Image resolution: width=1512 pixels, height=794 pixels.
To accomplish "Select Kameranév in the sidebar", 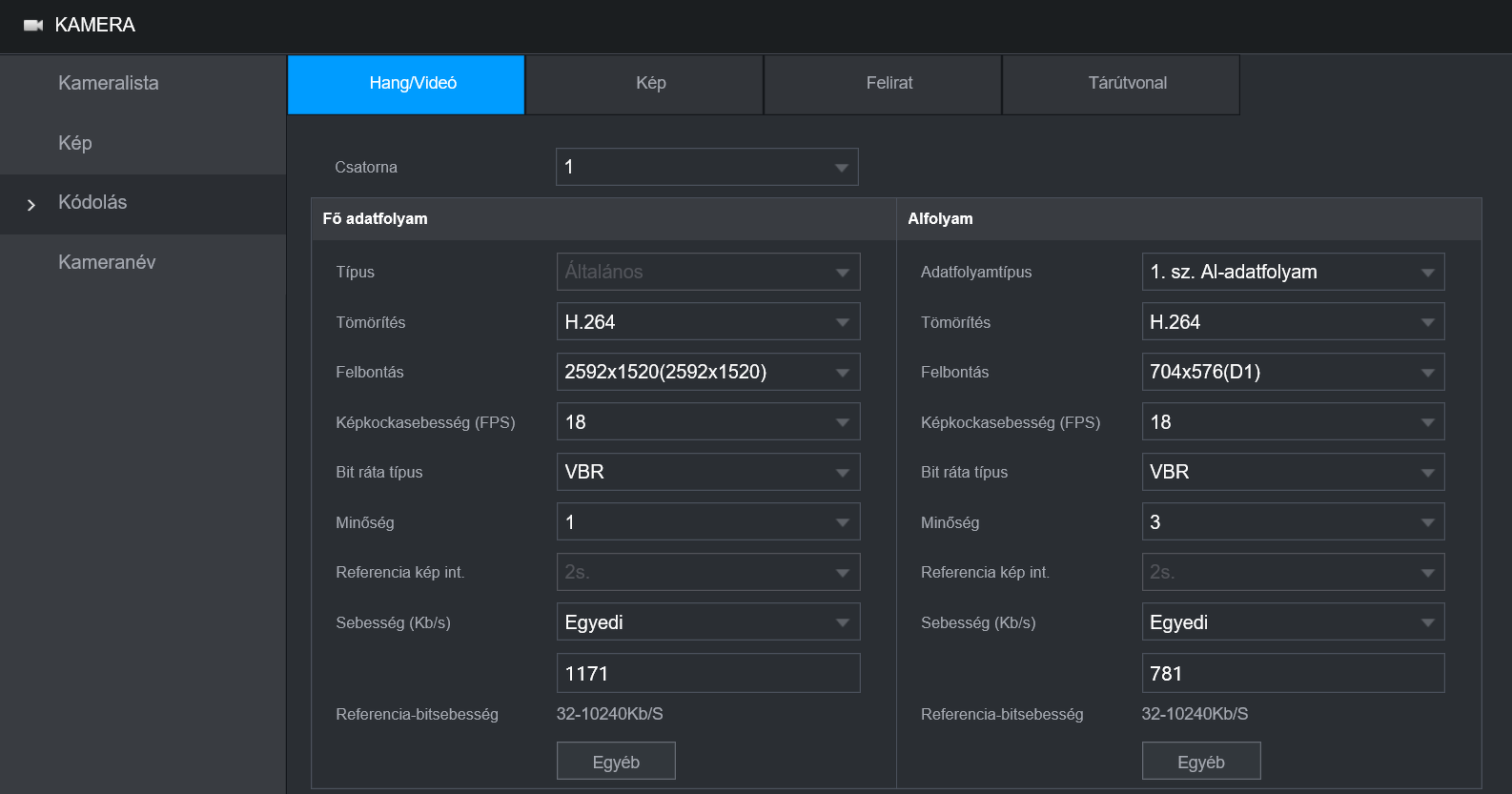I will tap(107, 262).
